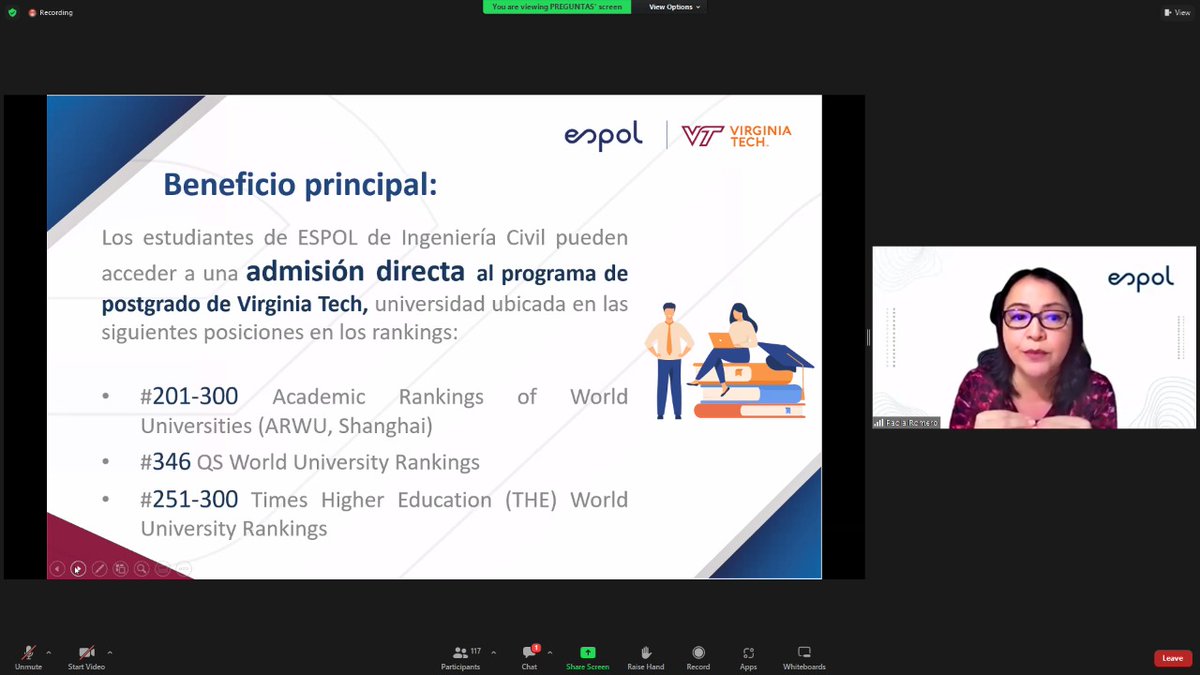Open Zoom Apps
Image resolution: width=1200 pixels, height=675 pixels.
[x=748, y=657]
